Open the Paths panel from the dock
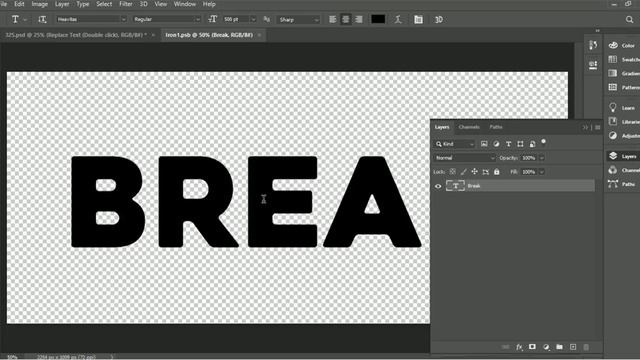 click(623, 184)
